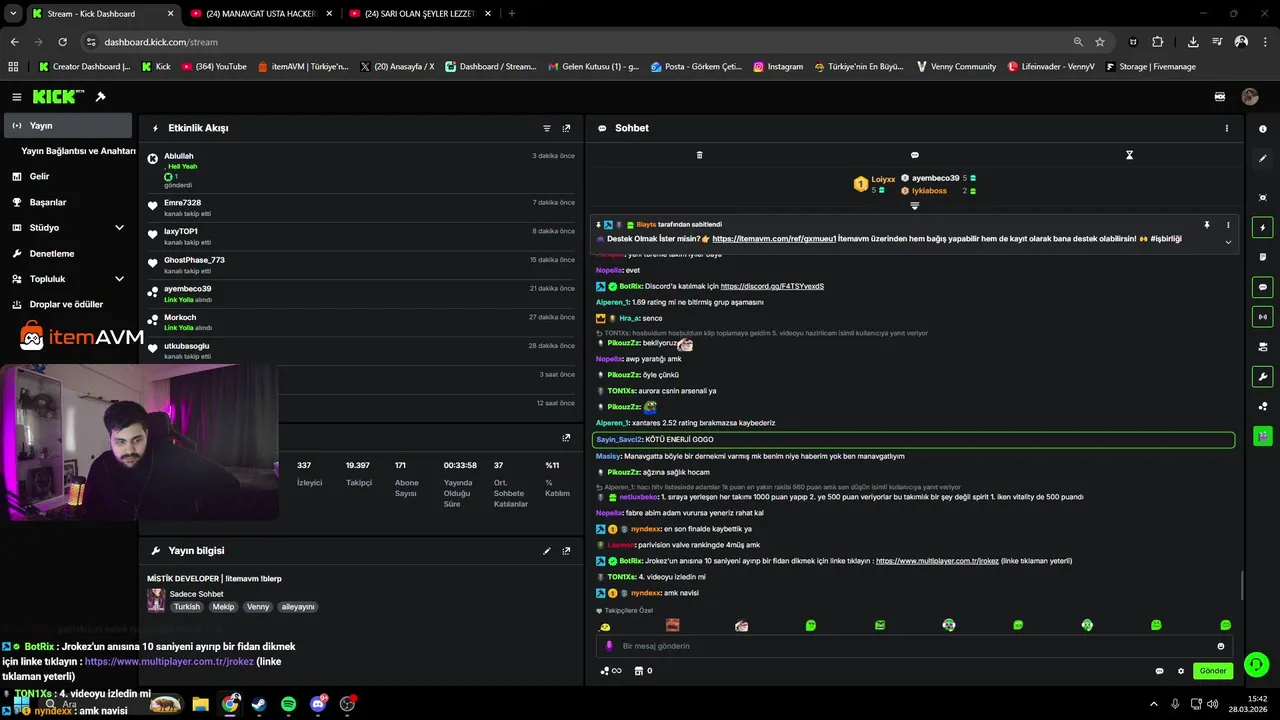This screenshot has height=720, width=1280.
Task: Click the aileyayını tag in stream info
Action: (298, 607)
